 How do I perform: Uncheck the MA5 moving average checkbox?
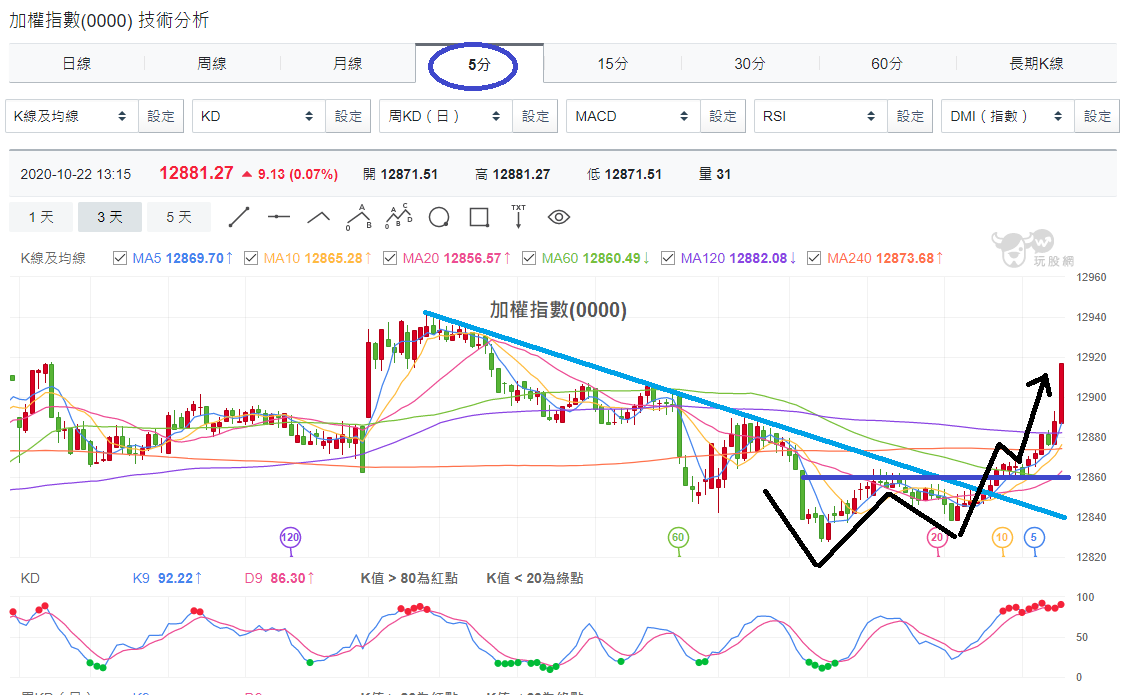click(x=120, y=258)
